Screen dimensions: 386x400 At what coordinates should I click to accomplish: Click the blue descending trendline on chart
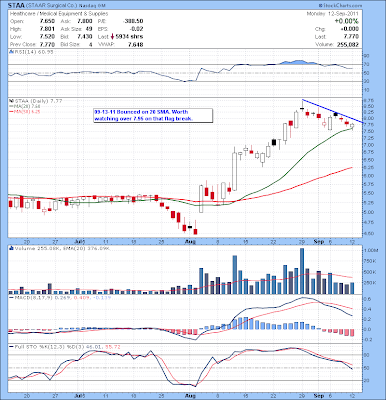point(333,111)
